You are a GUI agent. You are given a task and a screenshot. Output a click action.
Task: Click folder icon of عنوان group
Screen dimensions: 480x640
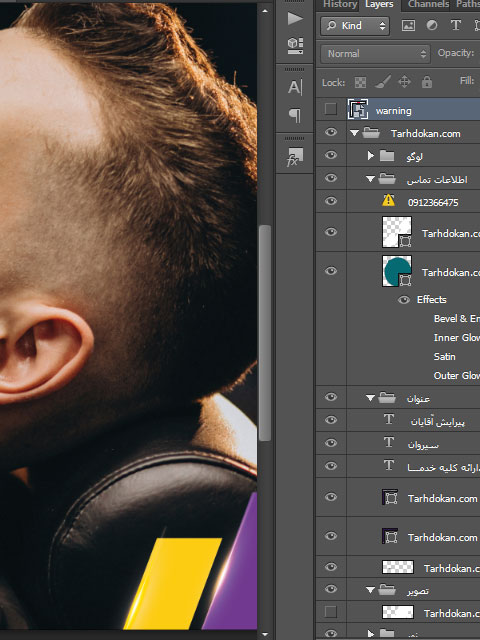click(x=387, y=398)
